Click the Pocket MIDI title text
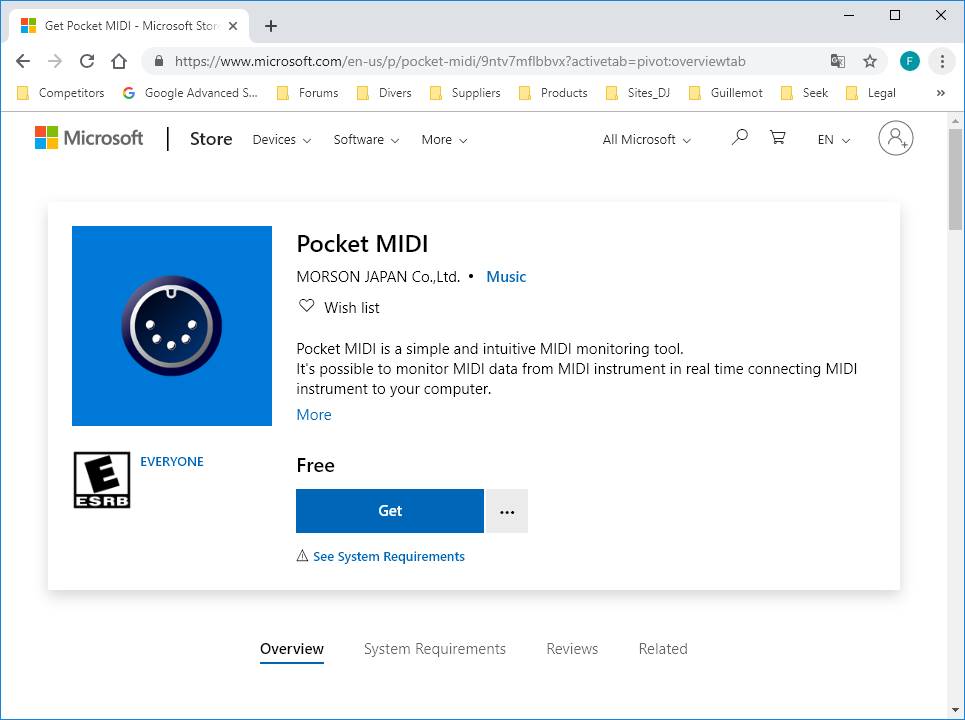Viewport: 965px width, 720px height. [362, 244]
